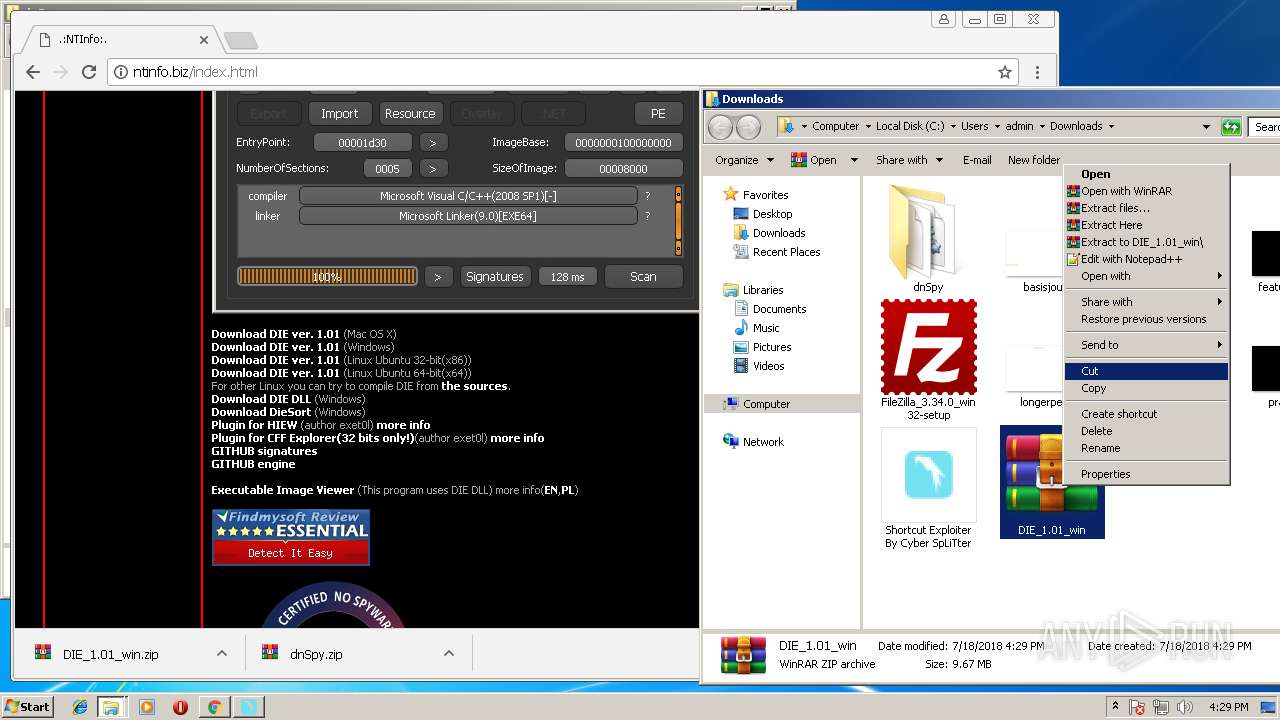
Task: Open Windows Explorer taskbar icon
Action: [x=111, y=707]
